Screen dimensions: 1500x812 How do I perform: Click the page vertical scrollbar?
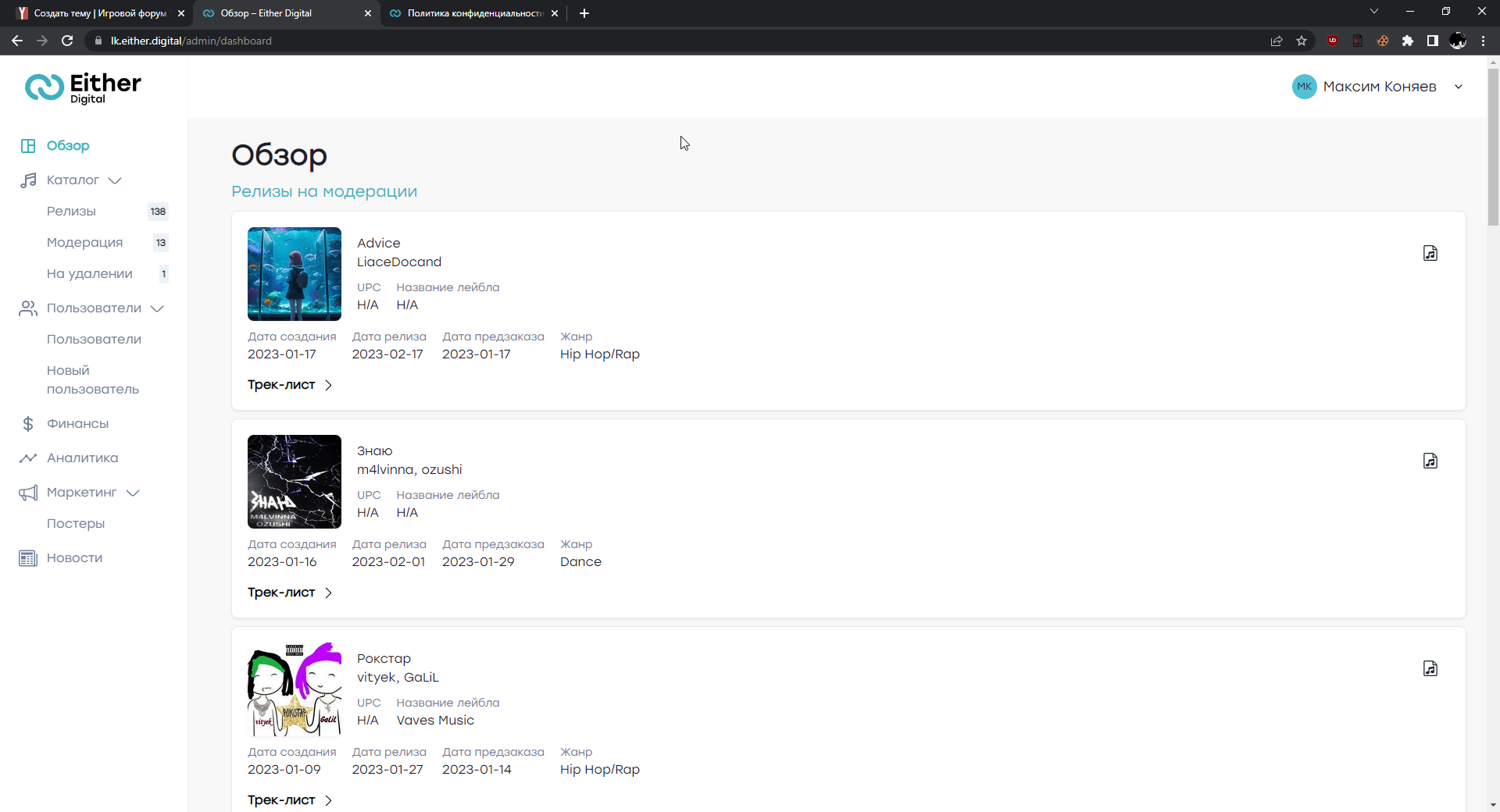click(1493, 147)
